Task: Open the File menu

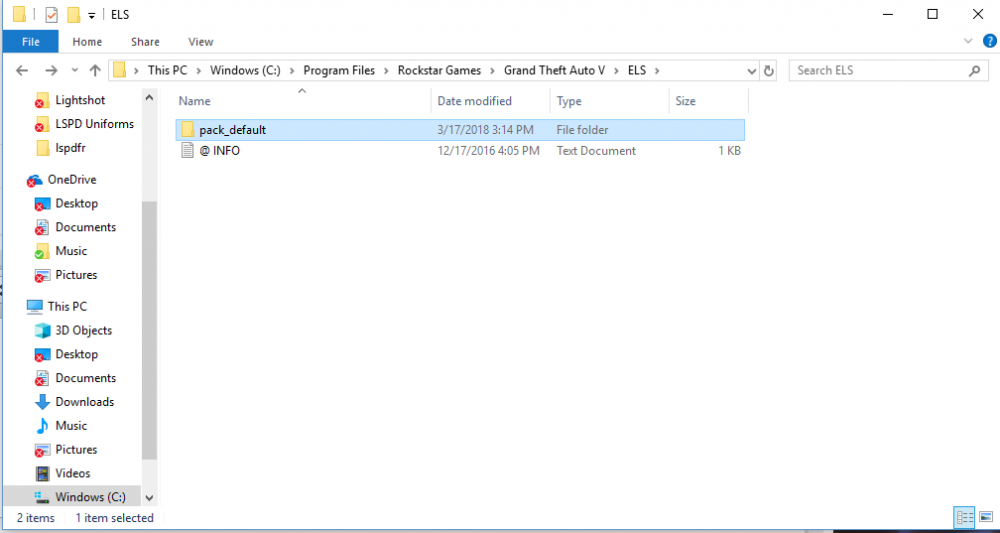Action: coord(31,42)
